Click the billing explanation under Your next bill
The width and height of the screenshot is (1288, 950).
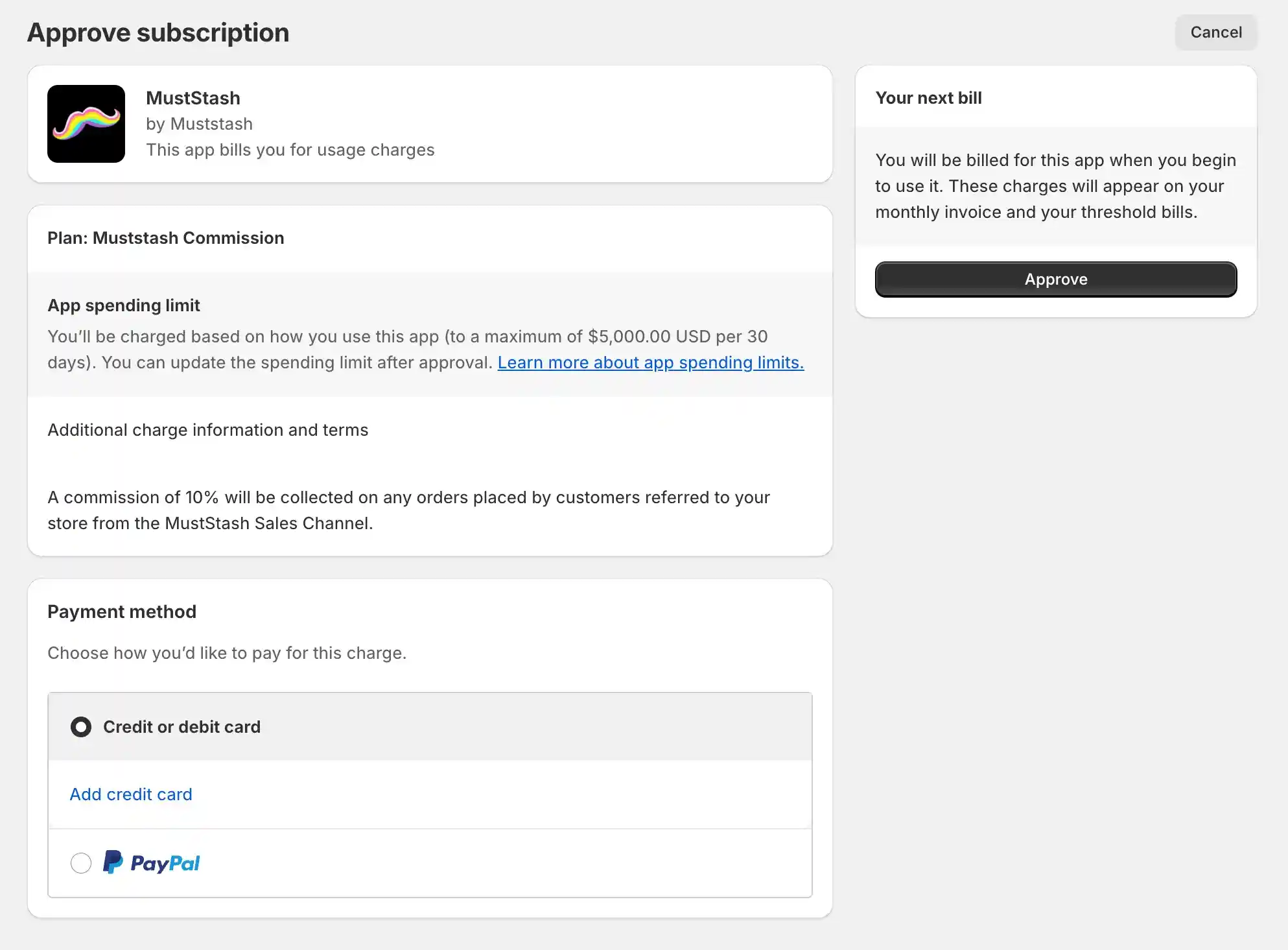click(x=1055, y=186)
